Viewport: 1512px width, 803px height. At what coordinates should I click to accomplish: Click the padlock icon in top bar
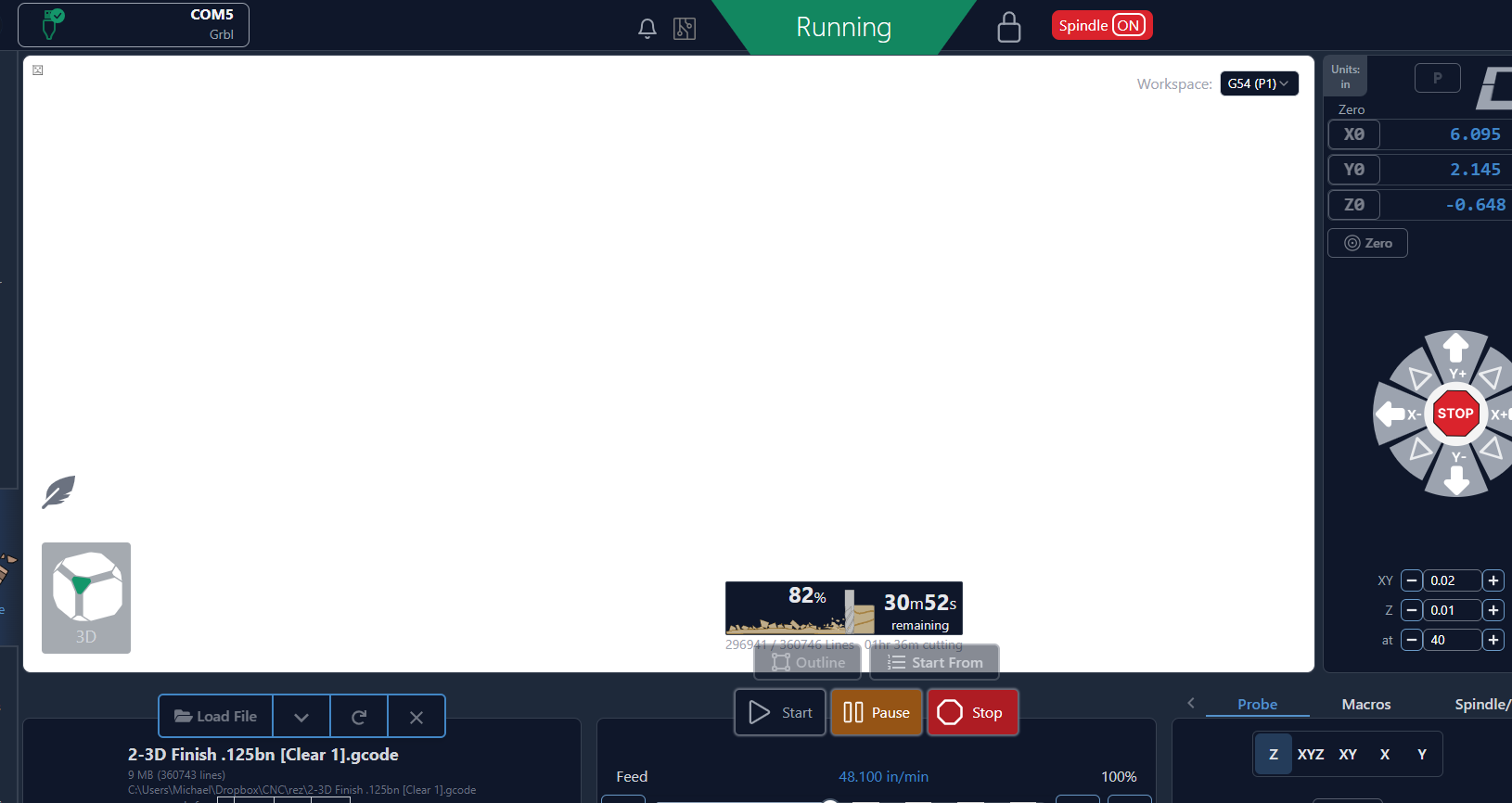pyautogui.click(x=1008, y=28)
